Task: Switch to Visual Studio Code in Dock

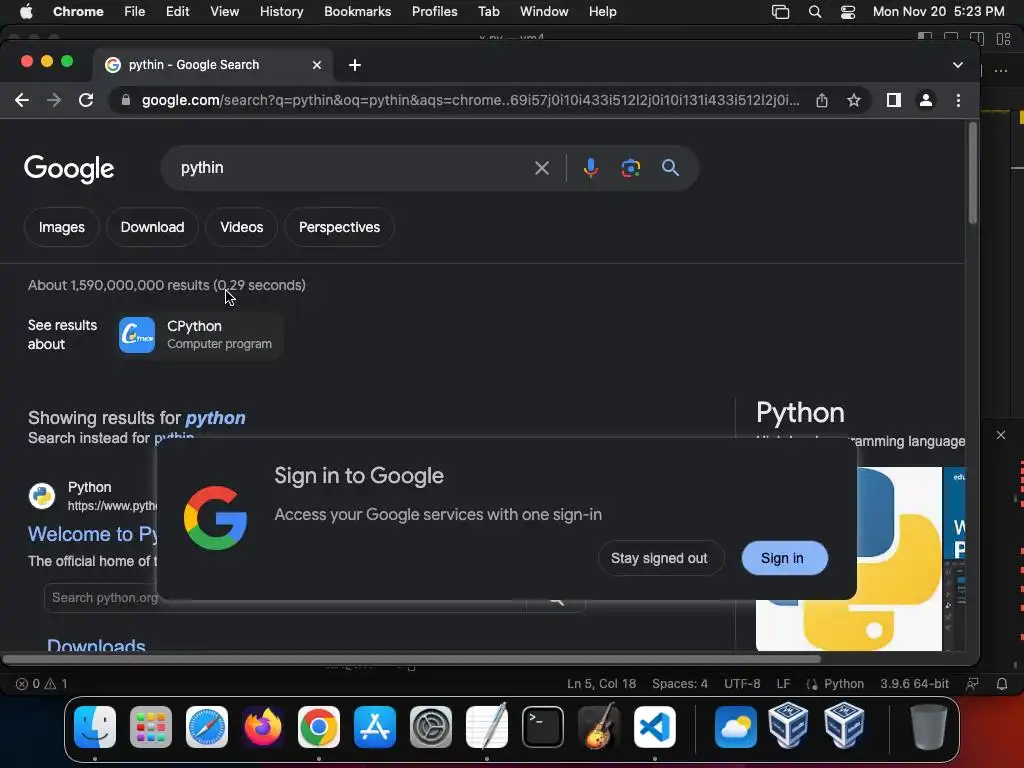Action: (x=655, y=727)
